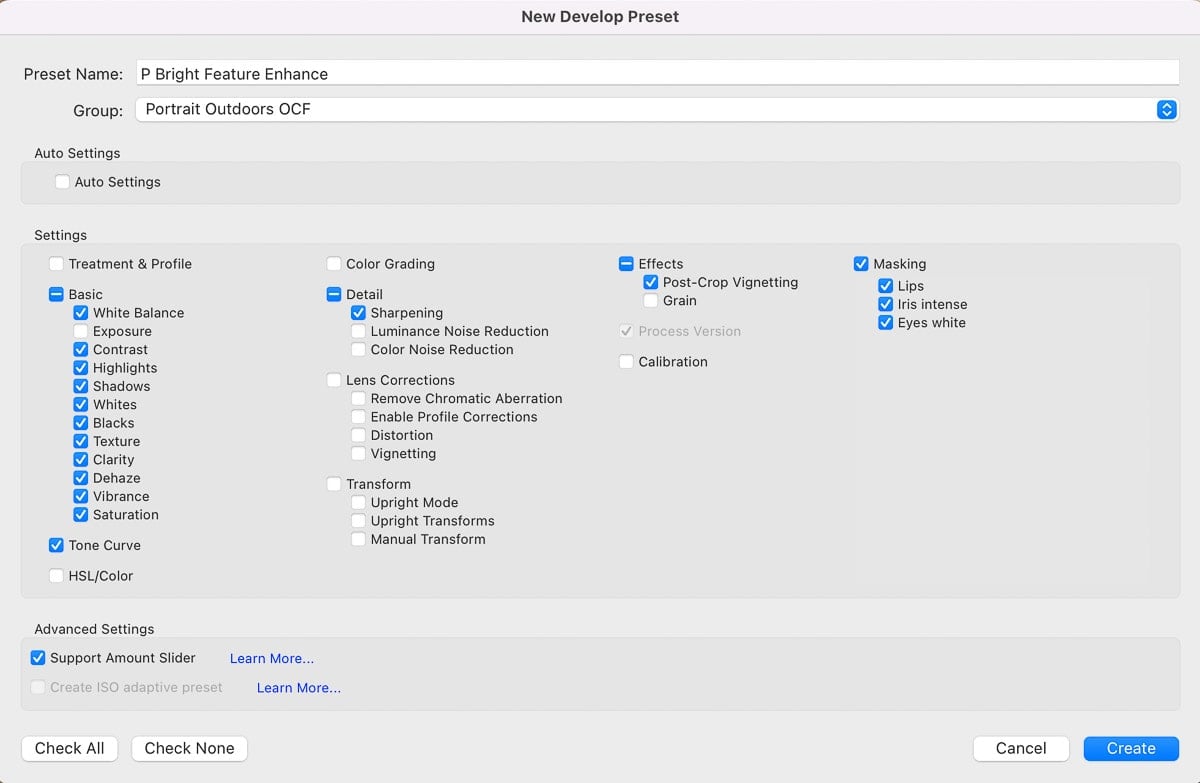1200x783 pixels.
Task: Click the Preset Name text field
Action: tap(657, 73)
